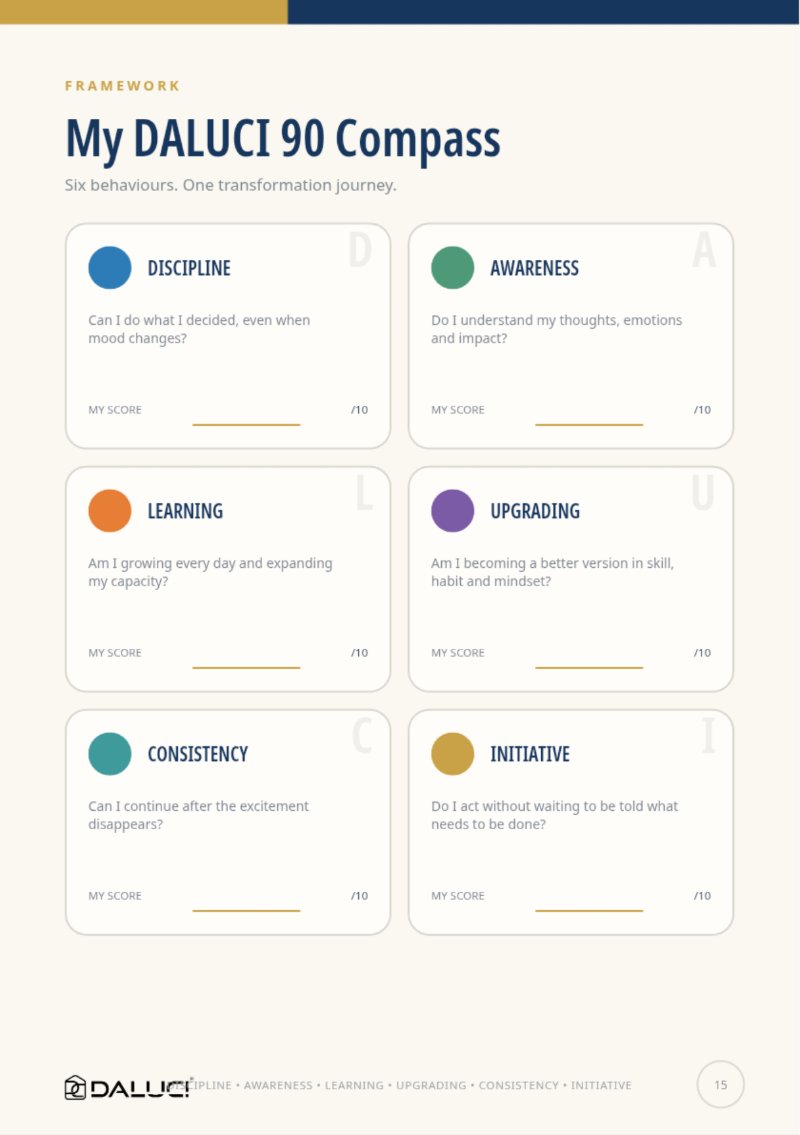The image size is (800, 1135).
Task: Click the faded watermark letter D
Action: [x=360, y=250]
